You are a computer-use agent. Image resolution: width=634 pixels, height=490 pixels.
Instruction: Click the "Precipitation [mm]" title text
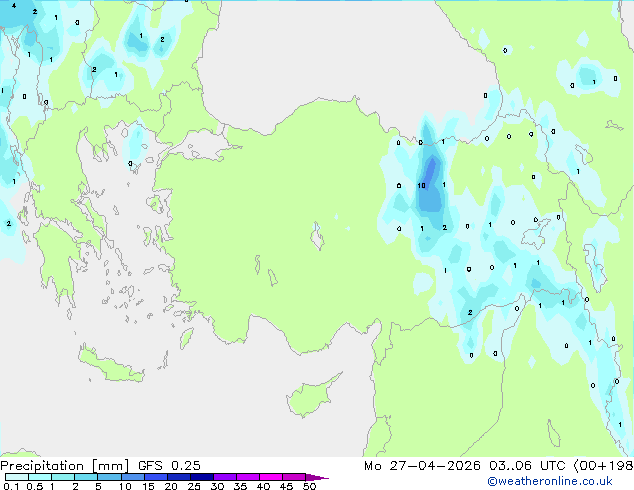coord(65,466)
